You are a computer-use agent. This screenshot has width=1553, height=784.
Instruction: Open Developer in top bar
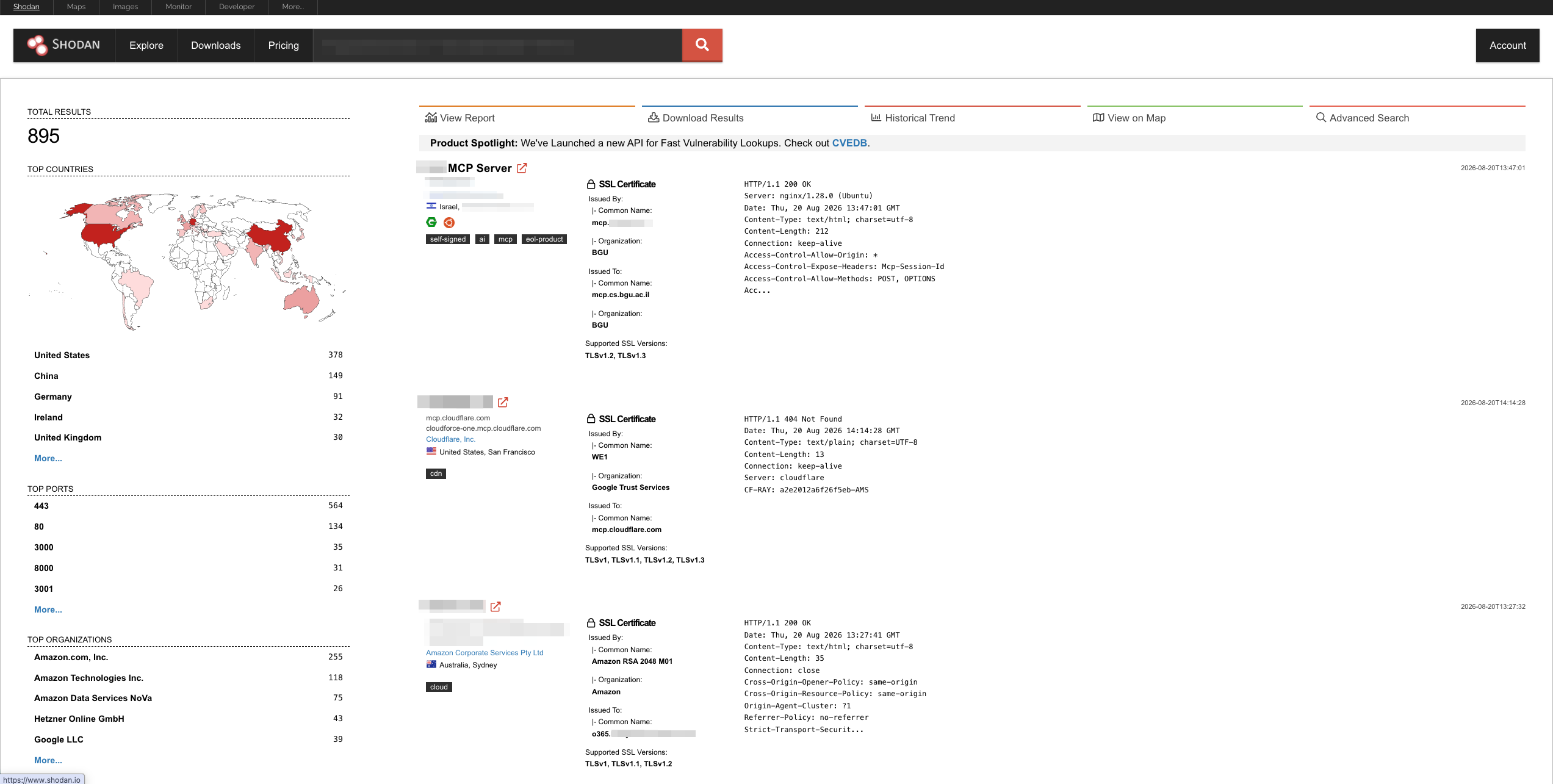click(237, 7)
